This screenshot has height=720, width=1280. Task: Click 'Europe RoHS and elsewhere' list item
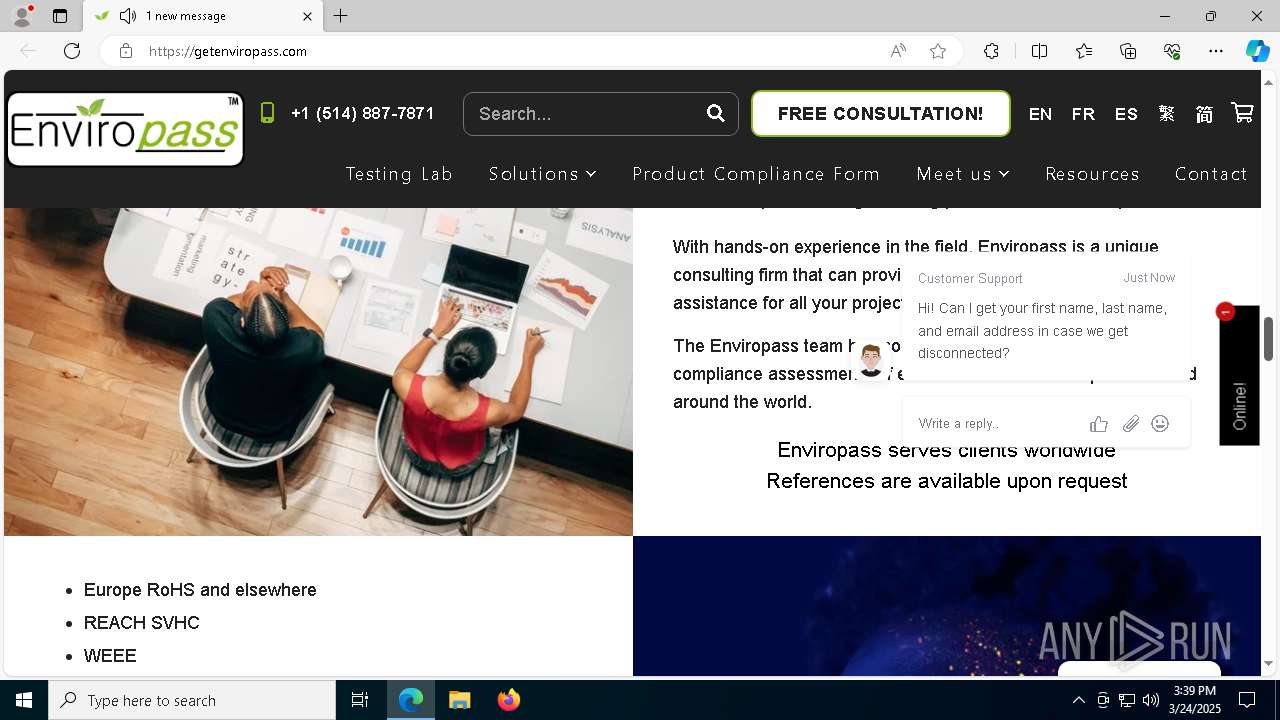pos(200,590)
